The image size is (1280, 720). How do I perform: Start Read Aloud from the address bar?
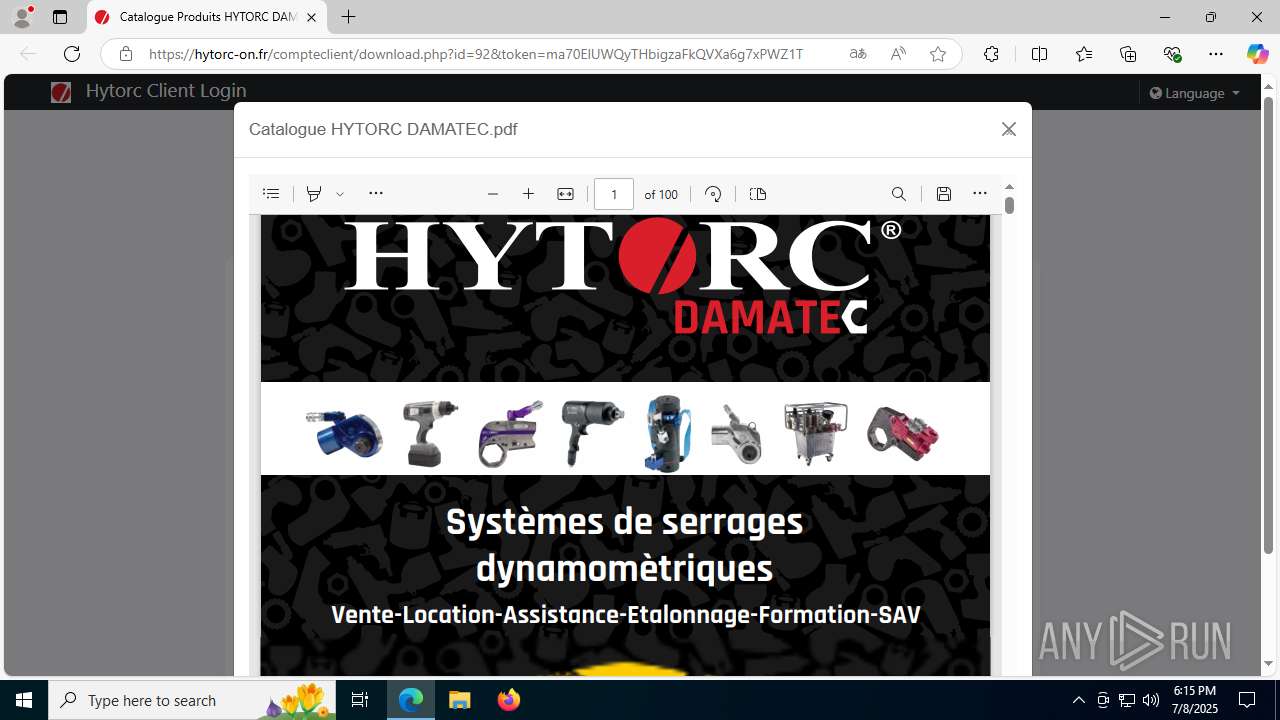pos(898,54)
